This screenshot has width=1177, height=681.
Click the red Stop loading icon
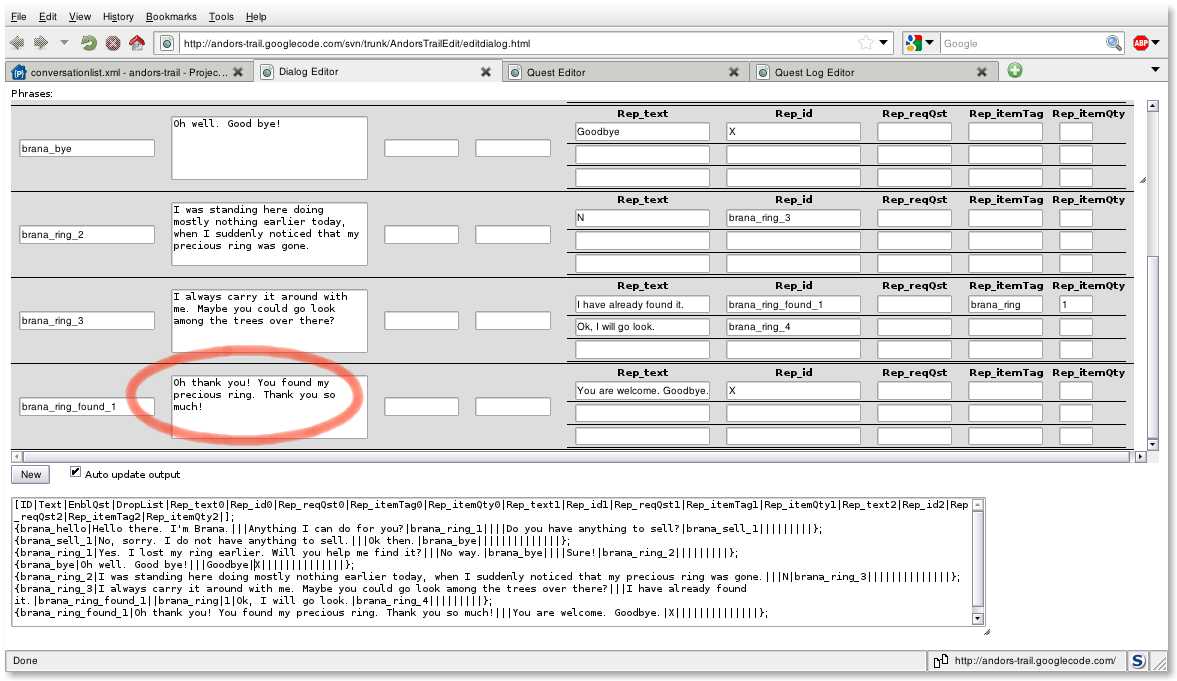113,43
